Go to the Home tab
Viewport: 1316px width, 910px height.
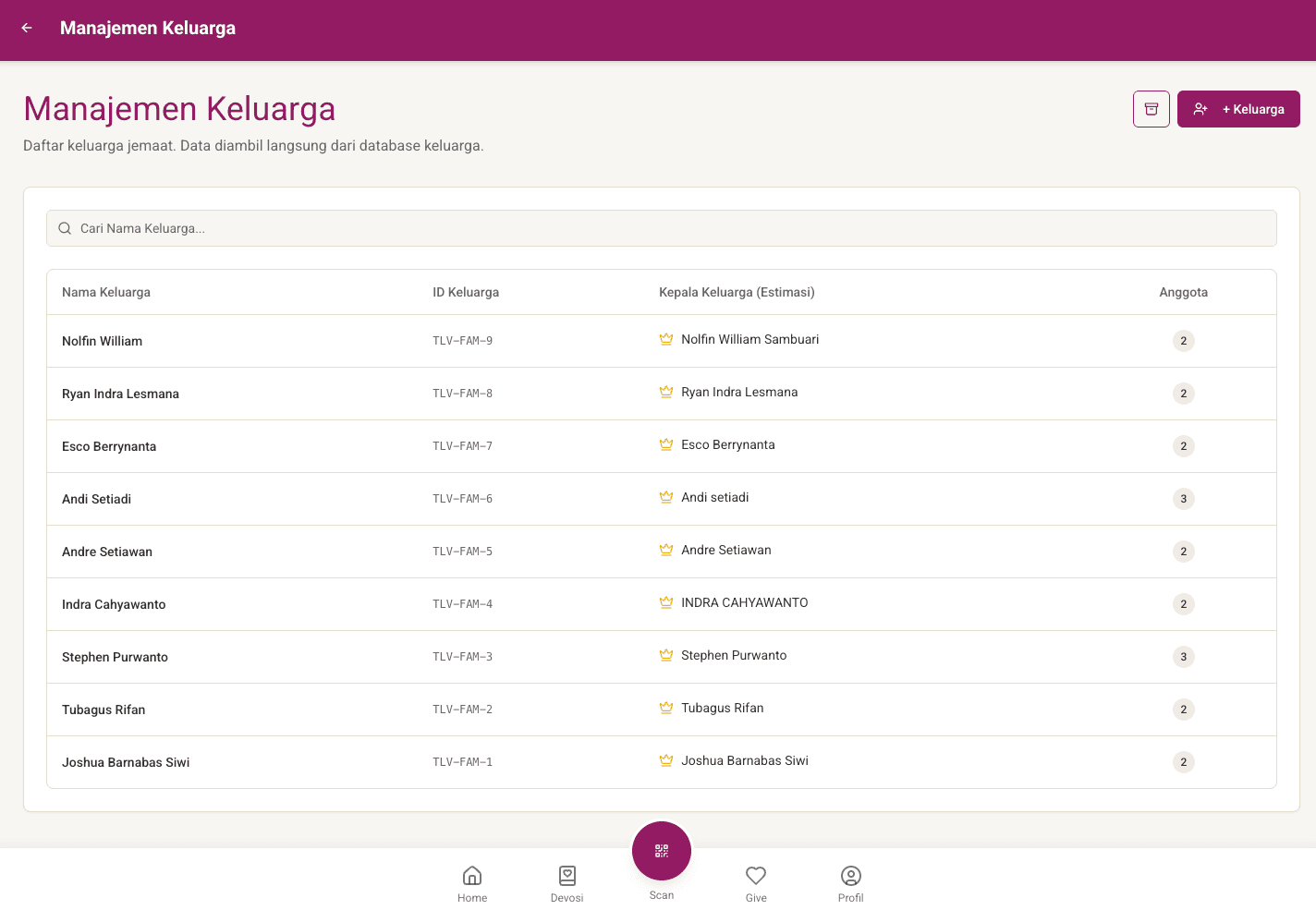(x=472, y=884)
